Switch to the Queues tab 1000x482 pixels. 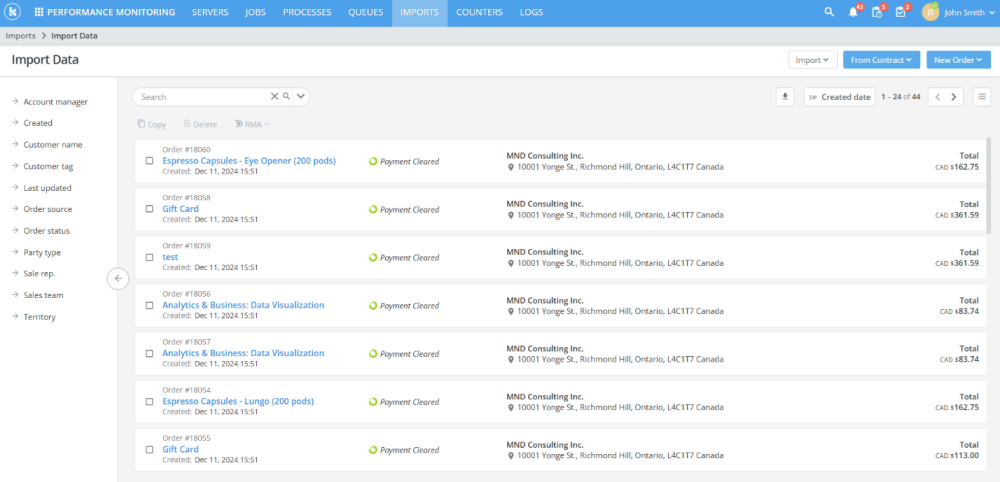pos(365,13)
